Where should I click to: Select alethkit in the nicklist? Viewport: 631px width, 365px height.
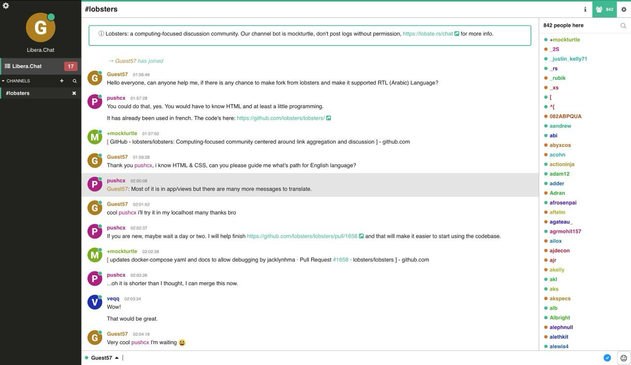tap(559, 337)
